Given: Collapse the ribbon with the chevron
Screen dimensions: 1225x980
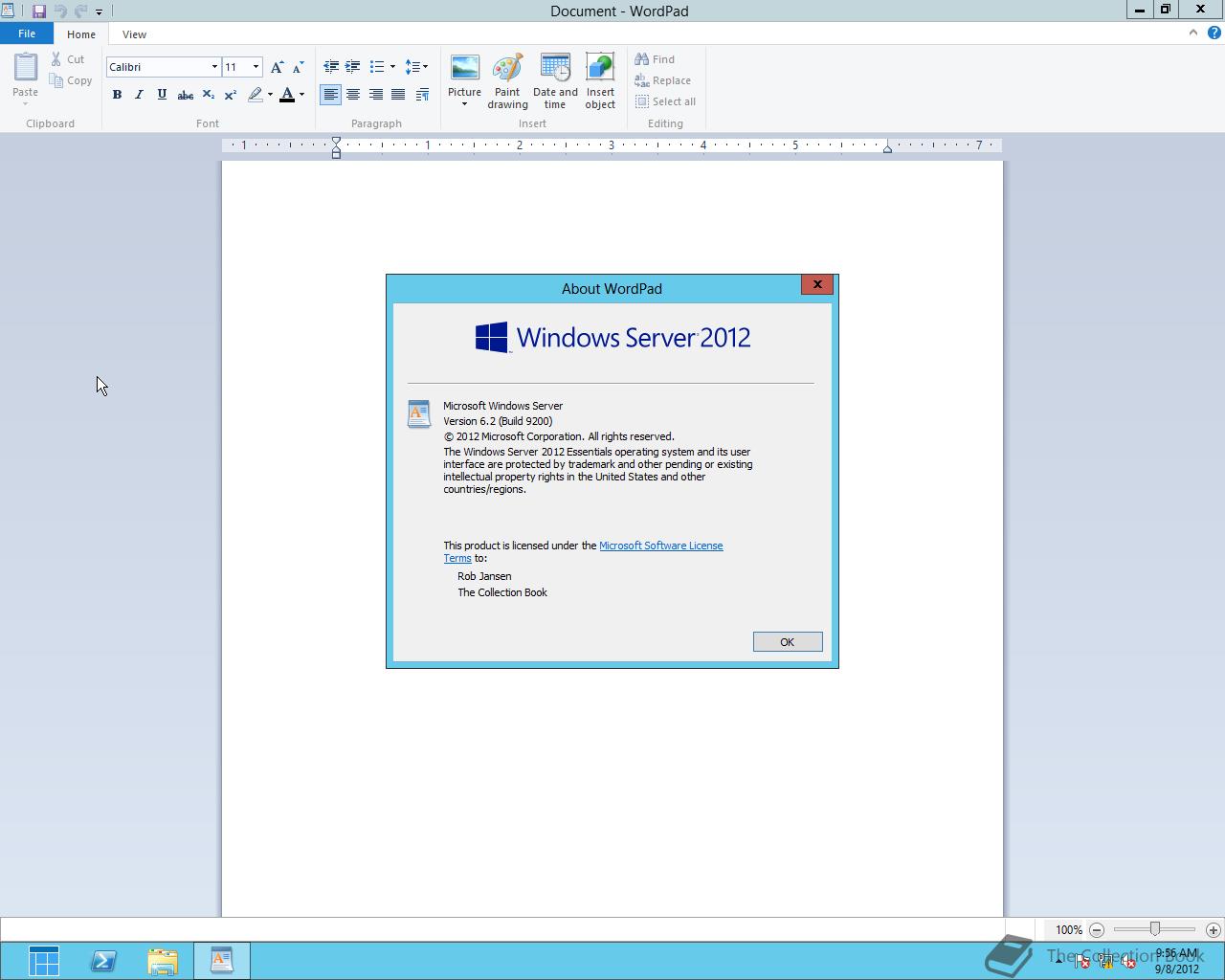Looking at the screenshot, I should 1192,33.
